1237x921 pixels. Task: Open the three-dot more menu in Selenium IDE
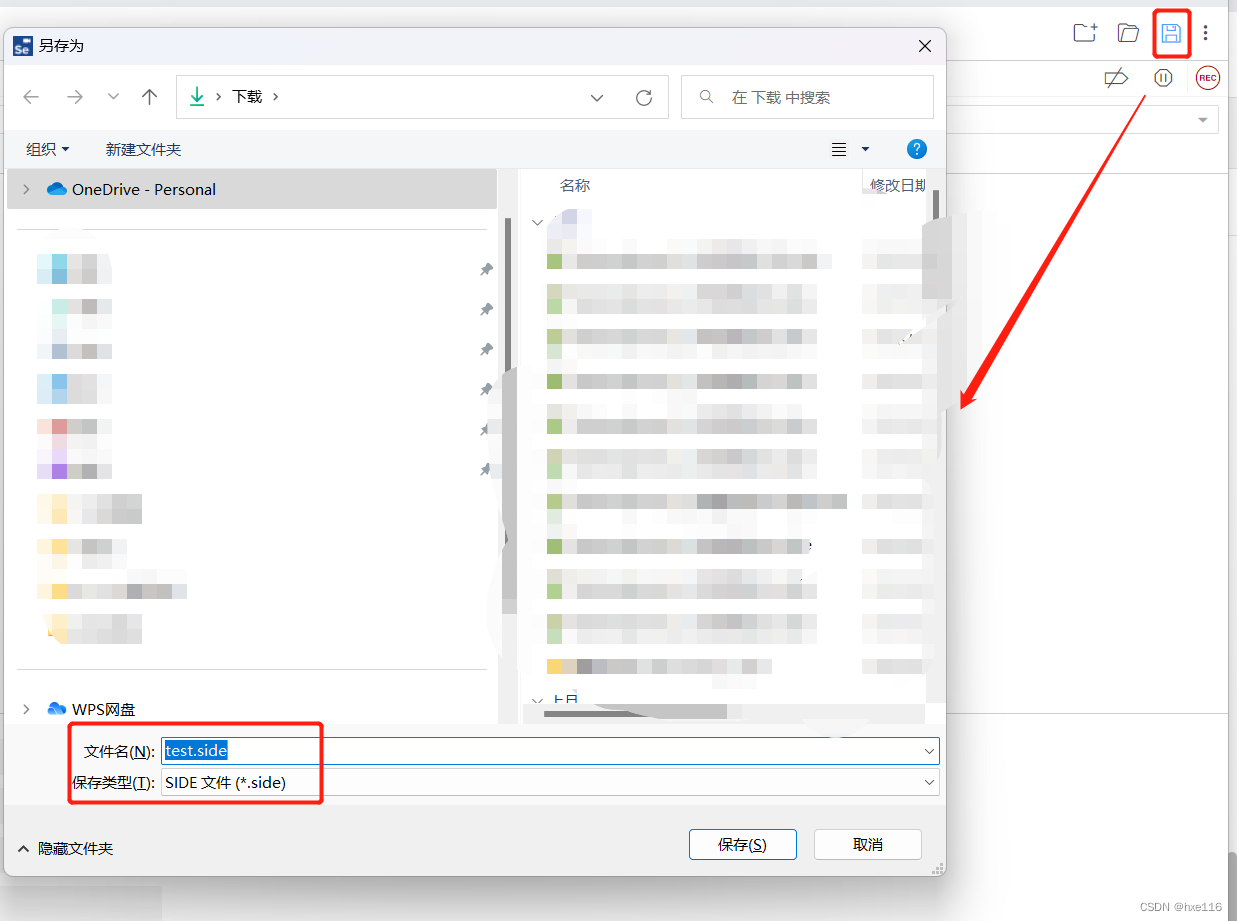click(x=1206, y=33)
